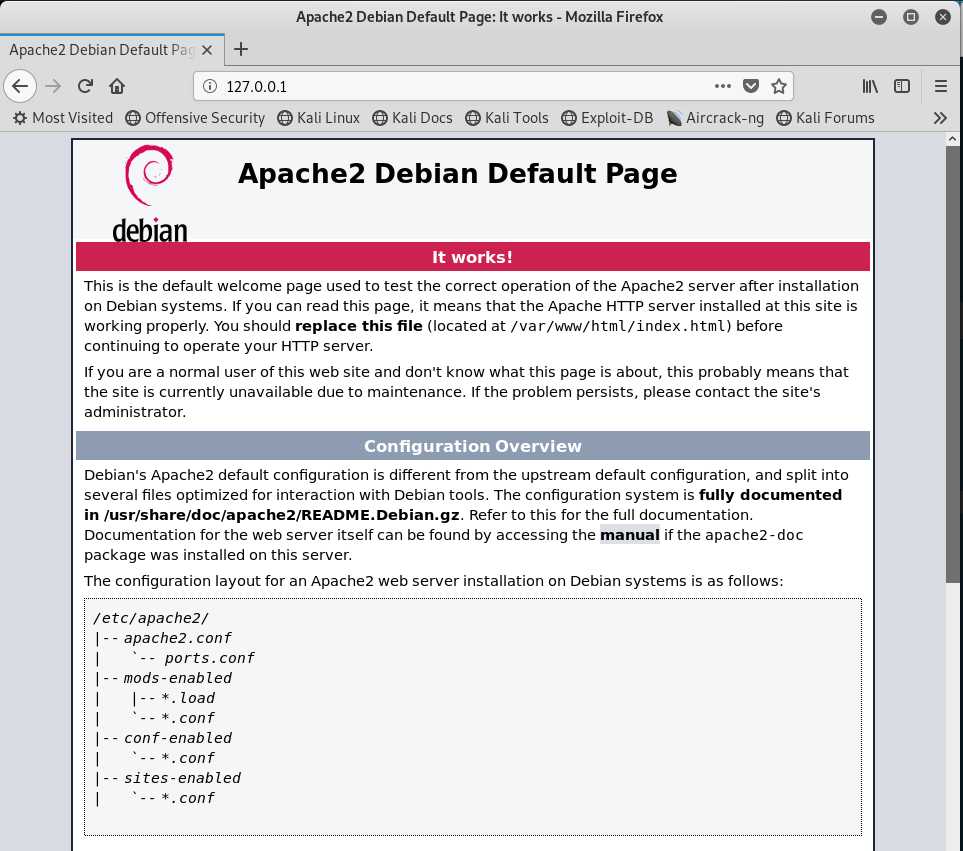Open the Kali Forums bookmark
Image resolution: width=963 pixels, height=851 pixels.
pyautogui.click(x=825, y=118)
